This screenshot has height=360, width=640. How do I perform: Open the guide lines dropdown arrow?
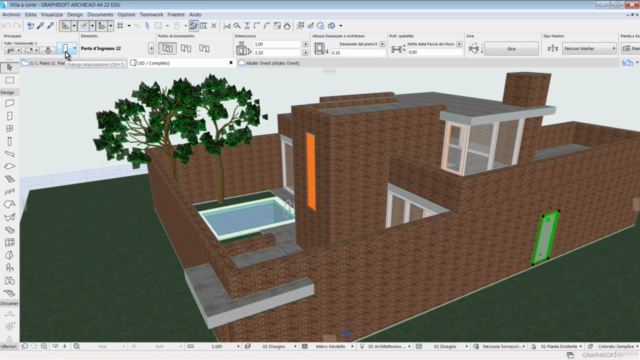pos(74,26)
